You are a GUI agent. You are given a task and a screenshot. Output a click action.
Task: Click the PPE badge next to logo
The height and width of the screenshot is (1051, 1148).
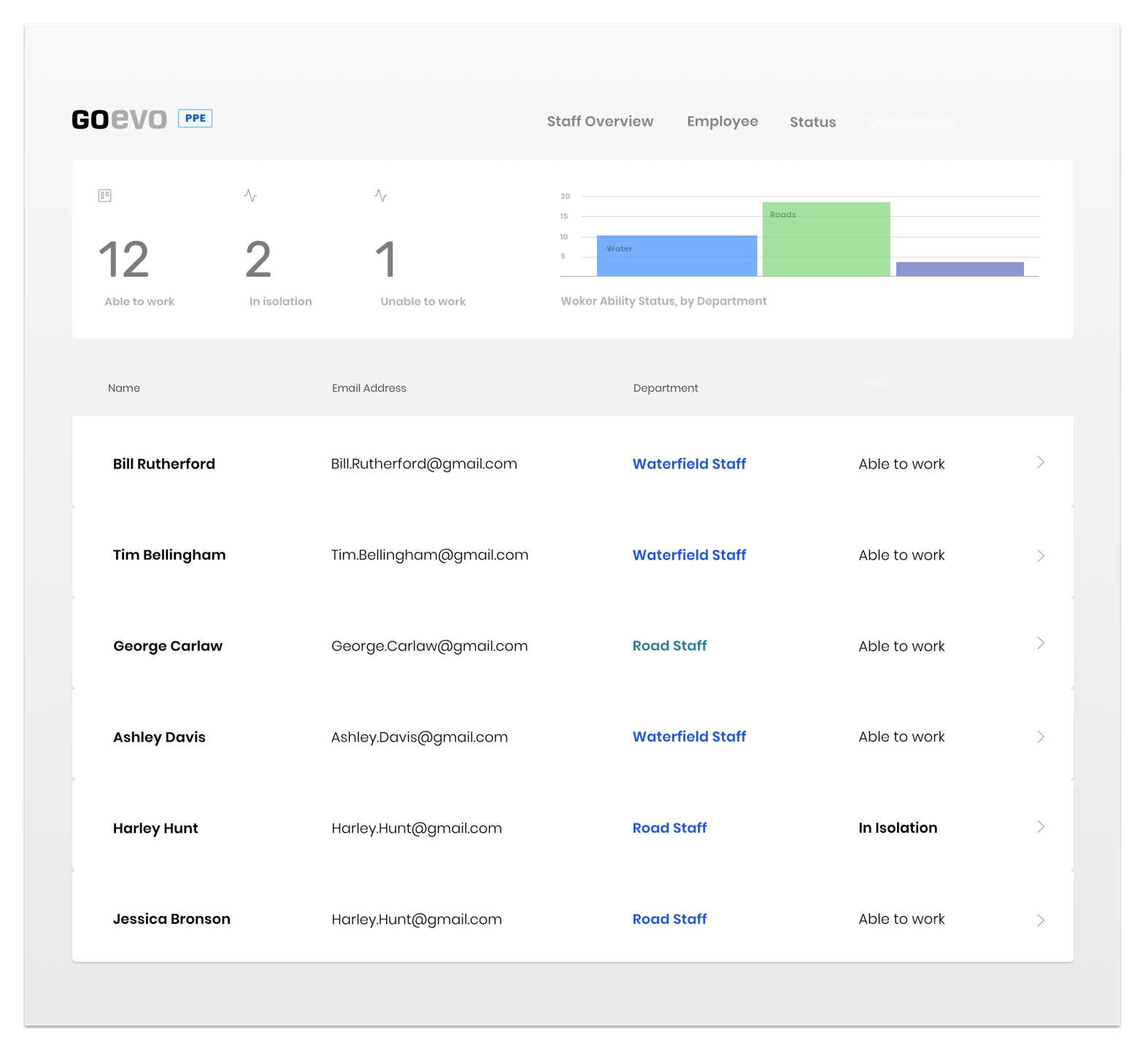coord(195,118)
